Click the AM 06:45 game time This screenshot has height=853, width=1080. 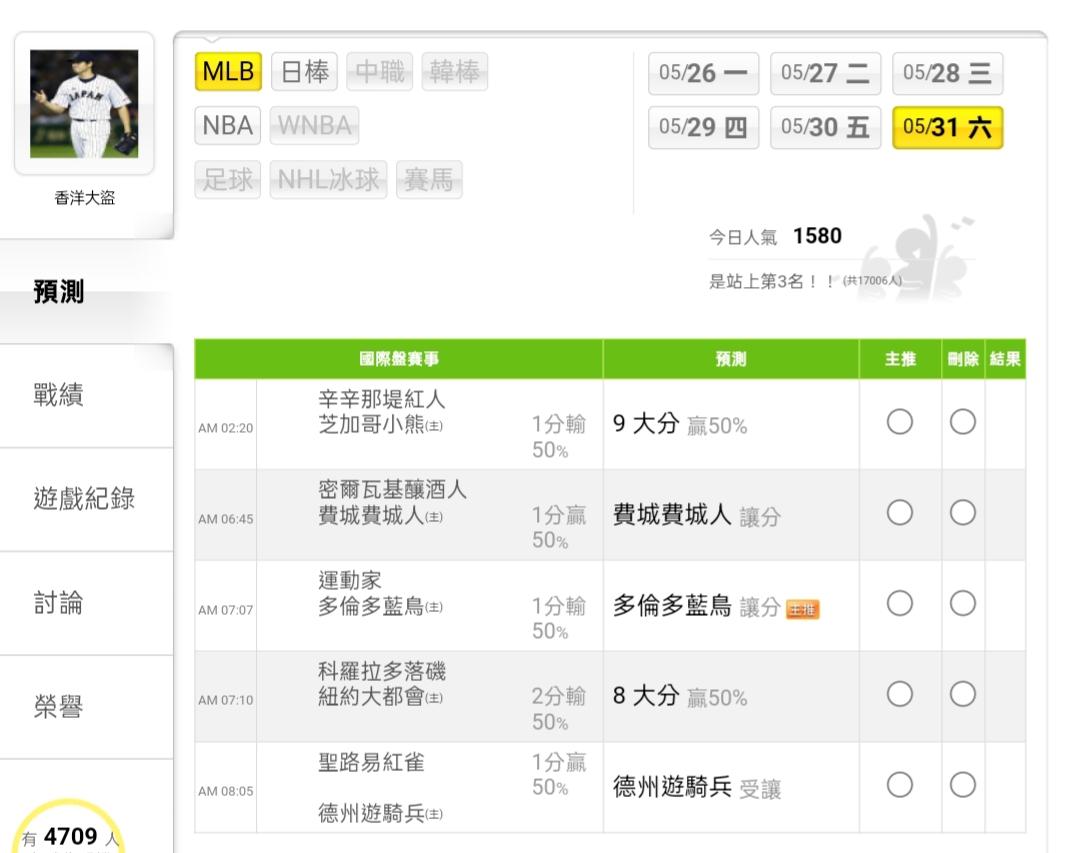click(x=225, y=519)
